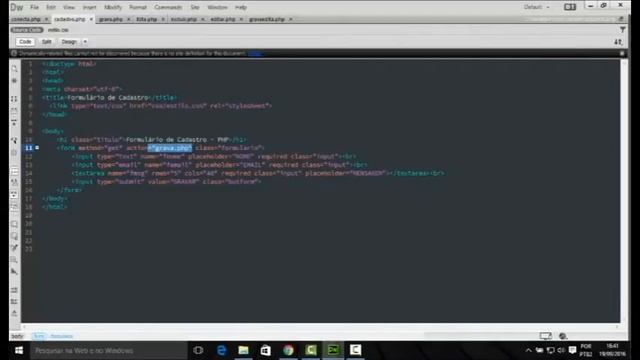This screenshot has height=360, width=640.
Task: Switch to the last document tab, gravaedita.php
Action: [267, 19]
